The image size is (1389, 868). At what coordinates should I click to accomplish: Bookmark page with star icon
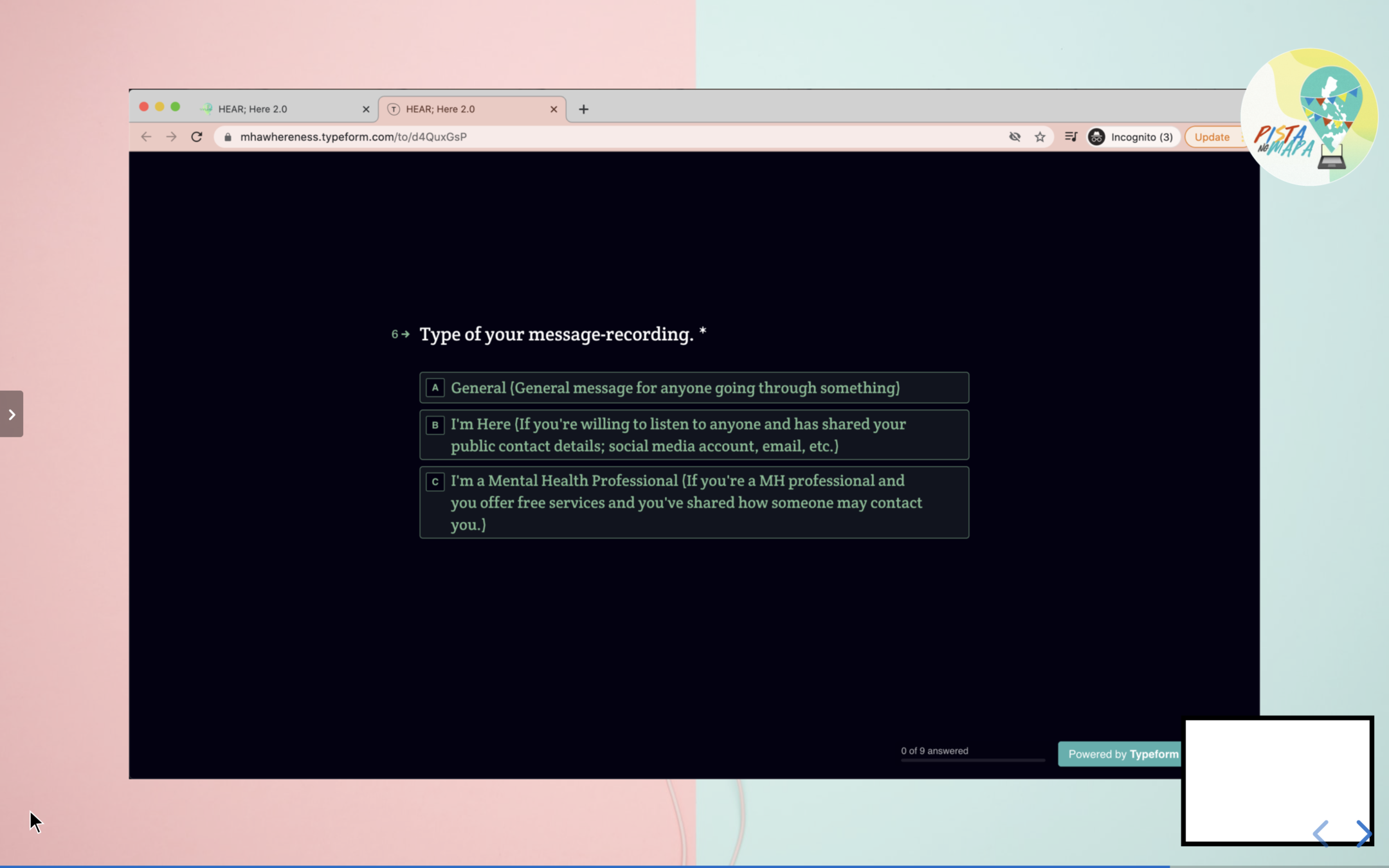coord(1040,137)
